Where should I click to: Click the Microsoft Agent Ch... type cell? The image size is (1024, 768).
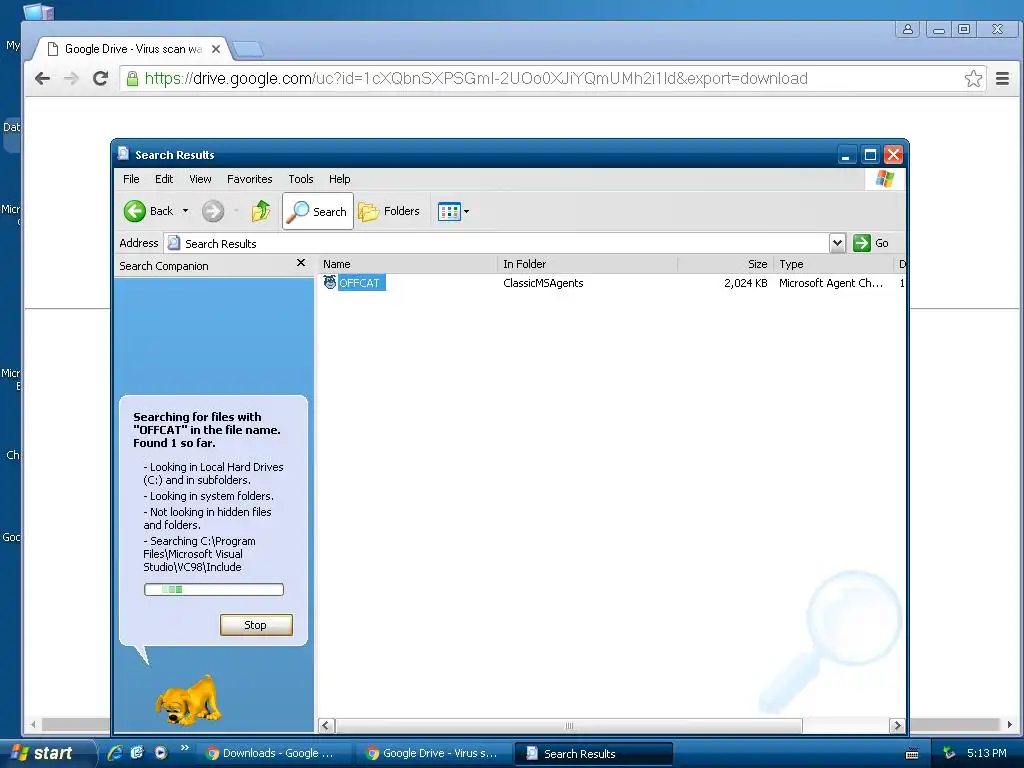pos(831,283)
